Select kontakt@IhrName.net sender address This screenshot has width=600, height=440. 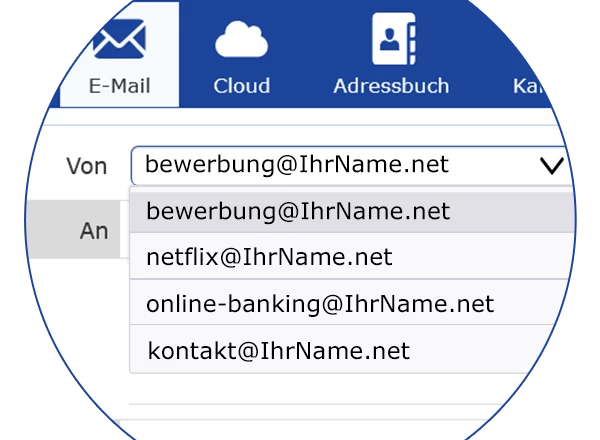(278, 351)
